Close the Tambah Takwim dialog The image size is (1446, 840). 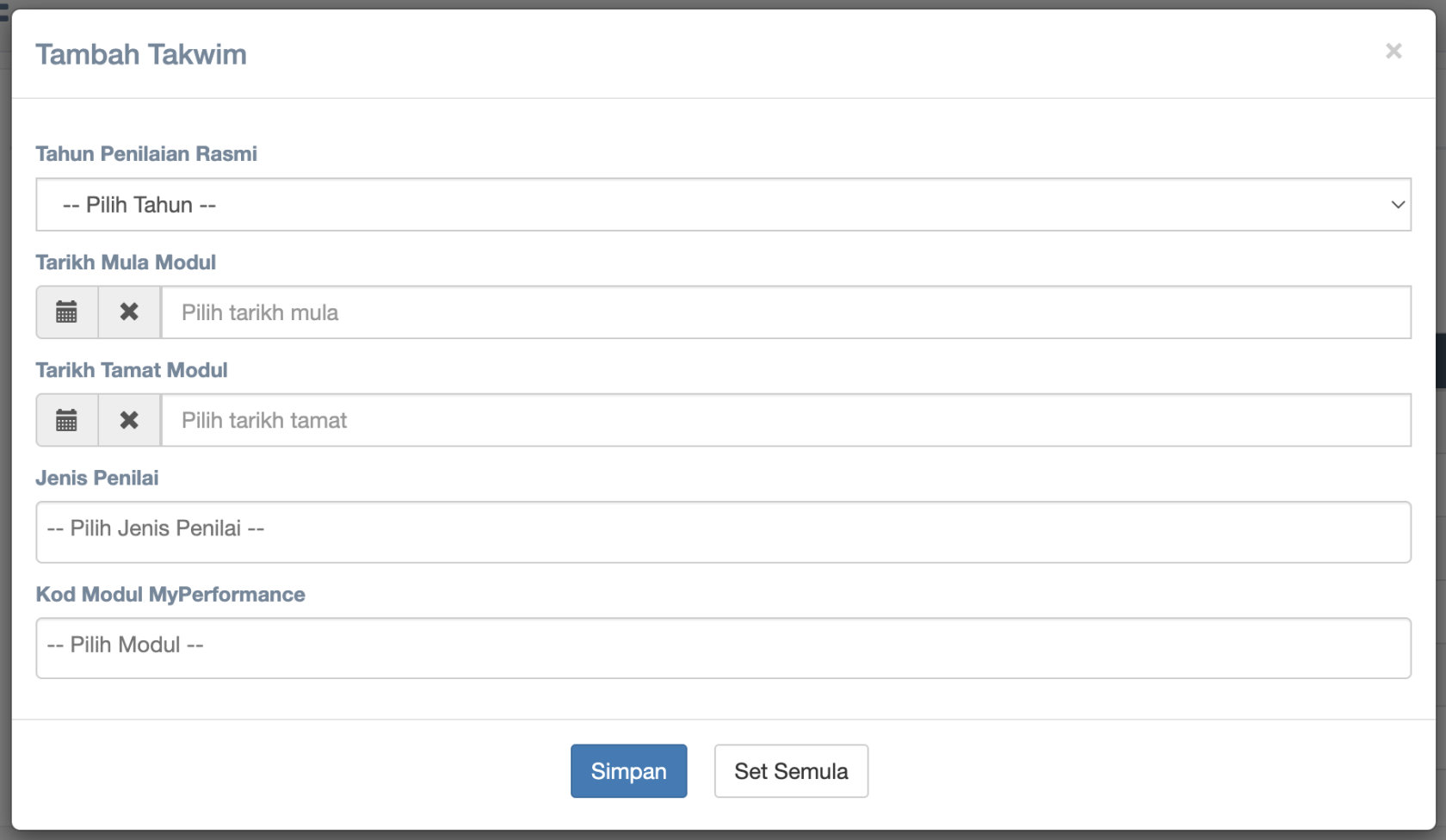(1393, 52)
